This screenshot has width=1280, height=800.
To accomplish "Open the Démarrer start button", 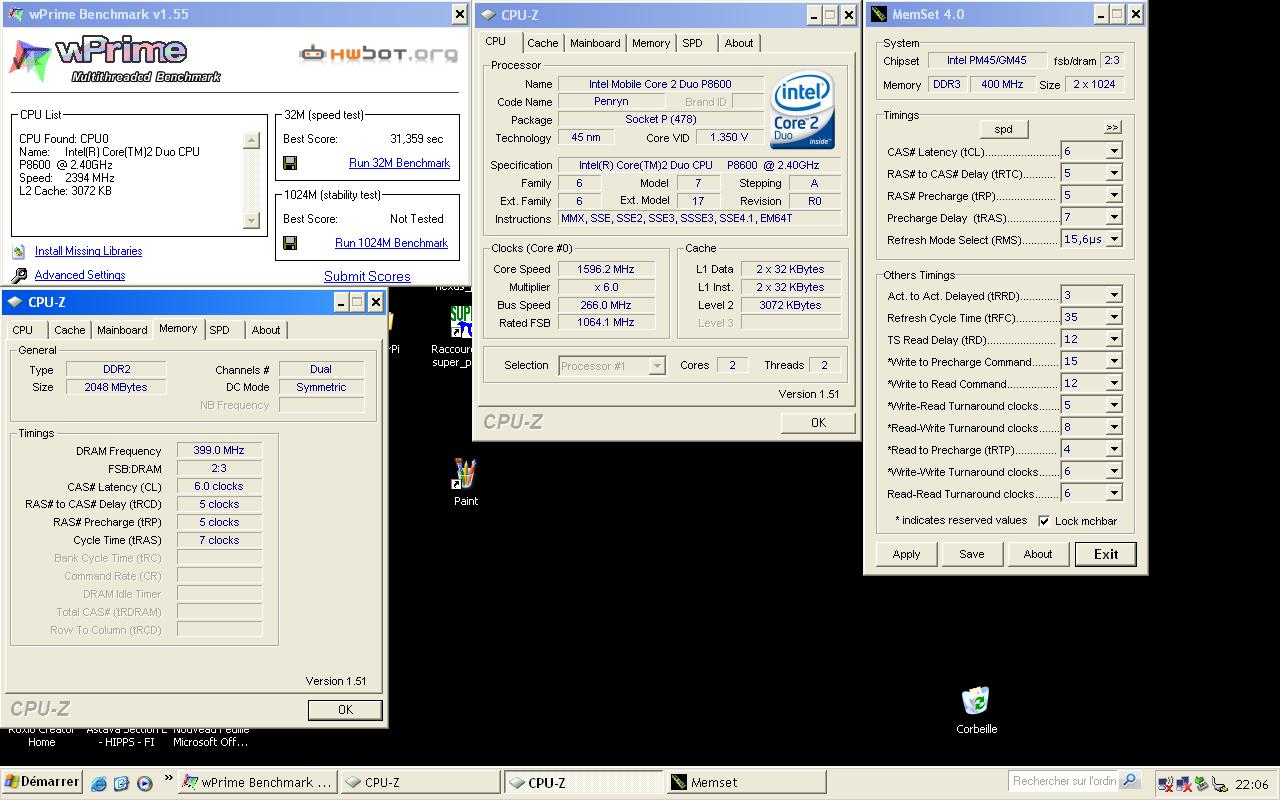I will 42,782.
